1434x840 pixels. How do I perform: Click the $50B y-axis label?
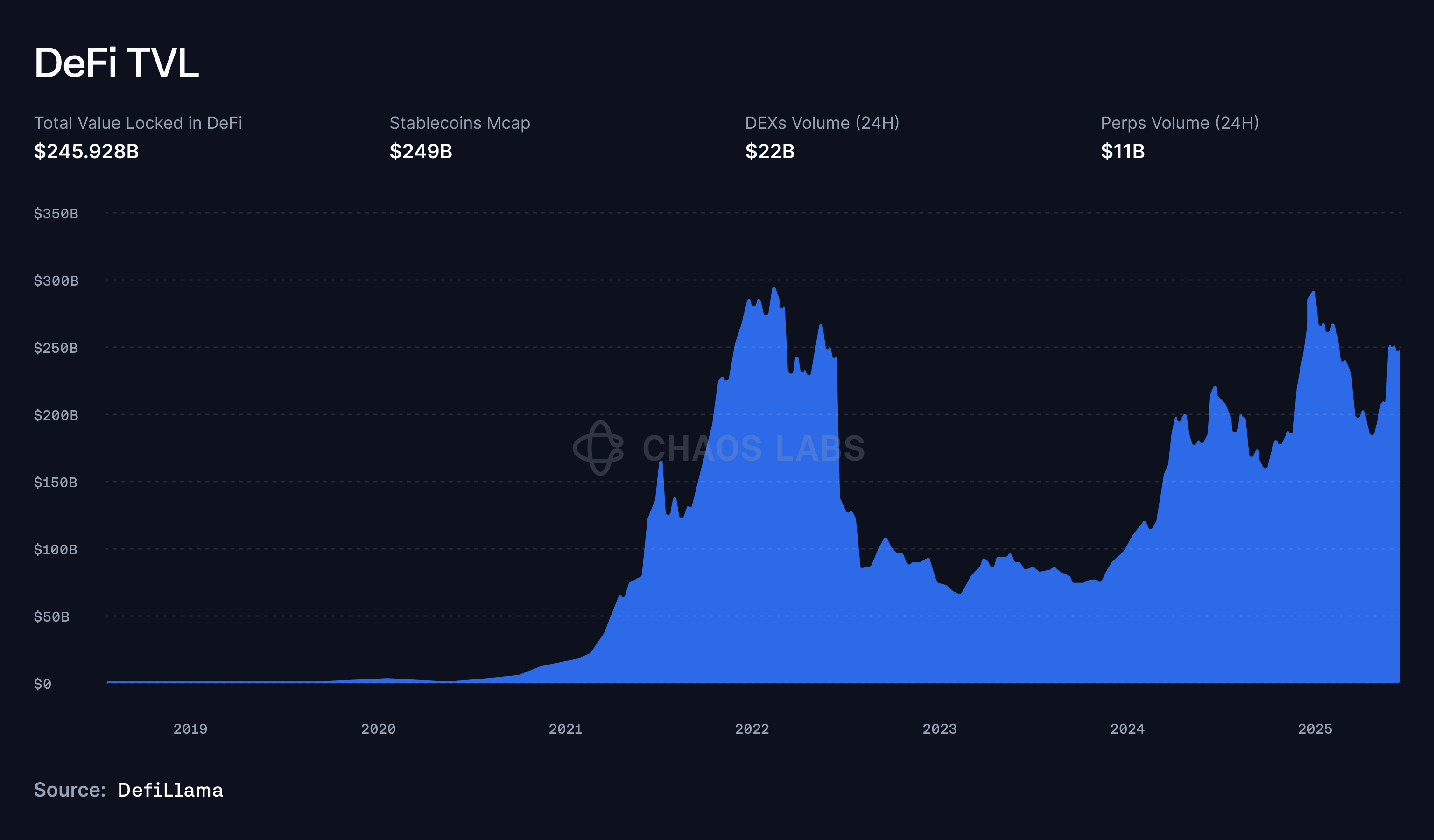pos(51,616)
